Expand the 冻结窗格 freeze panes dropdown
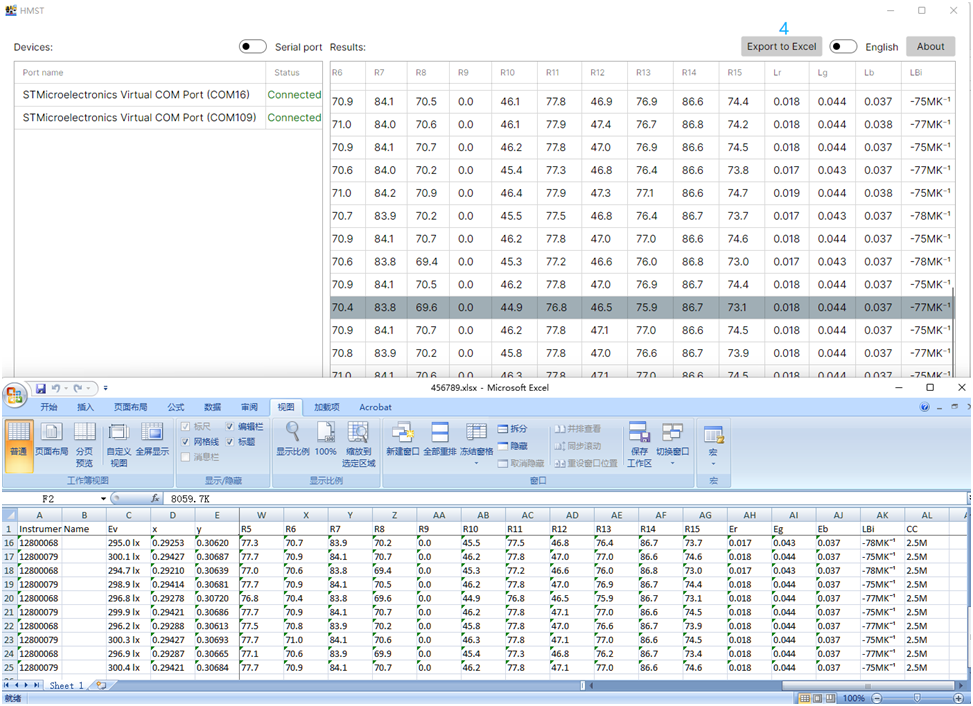 pyautogui.click(x=477, y=463)
